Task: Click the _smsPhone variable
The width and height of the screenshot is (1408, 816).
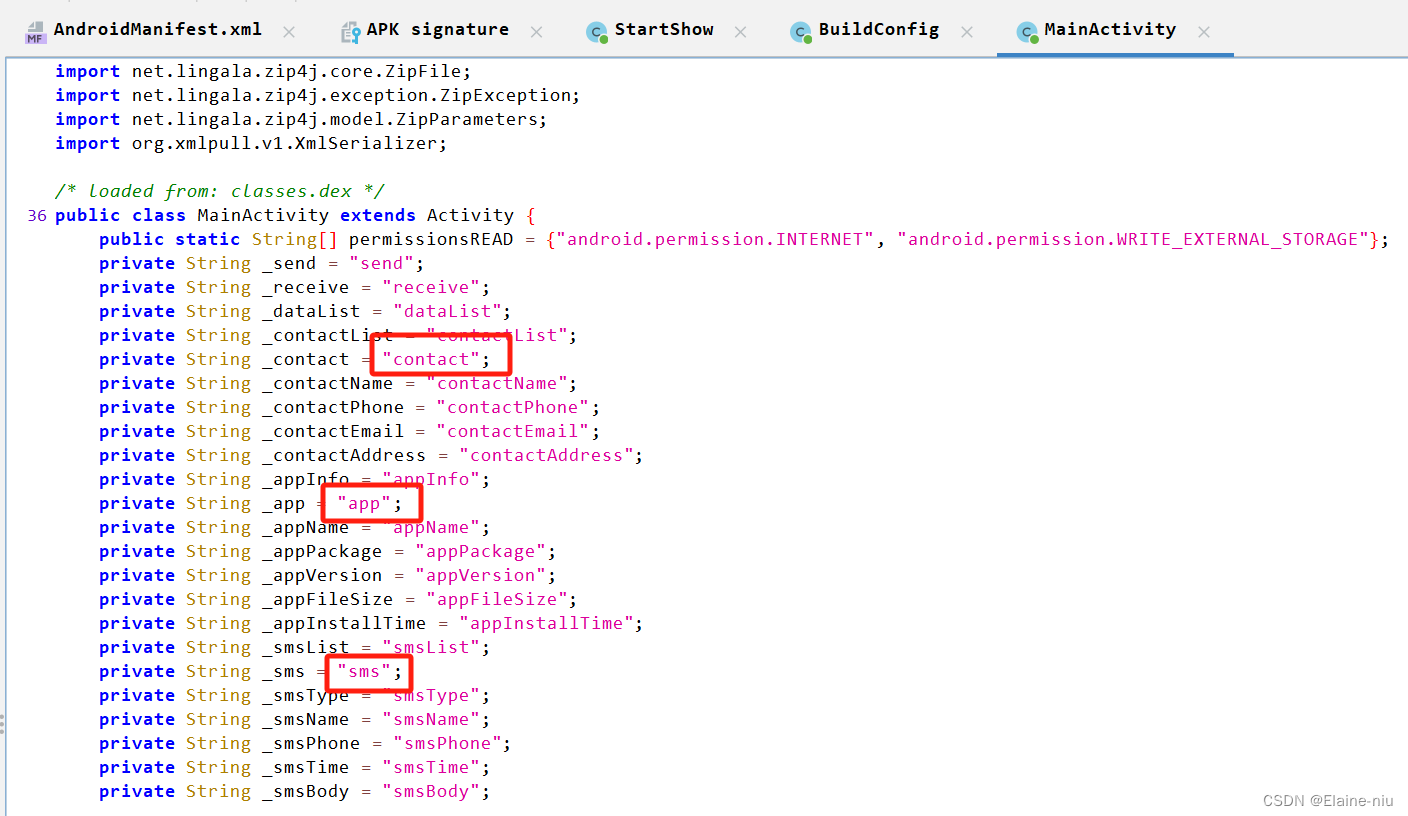Action: pos(312,743)
